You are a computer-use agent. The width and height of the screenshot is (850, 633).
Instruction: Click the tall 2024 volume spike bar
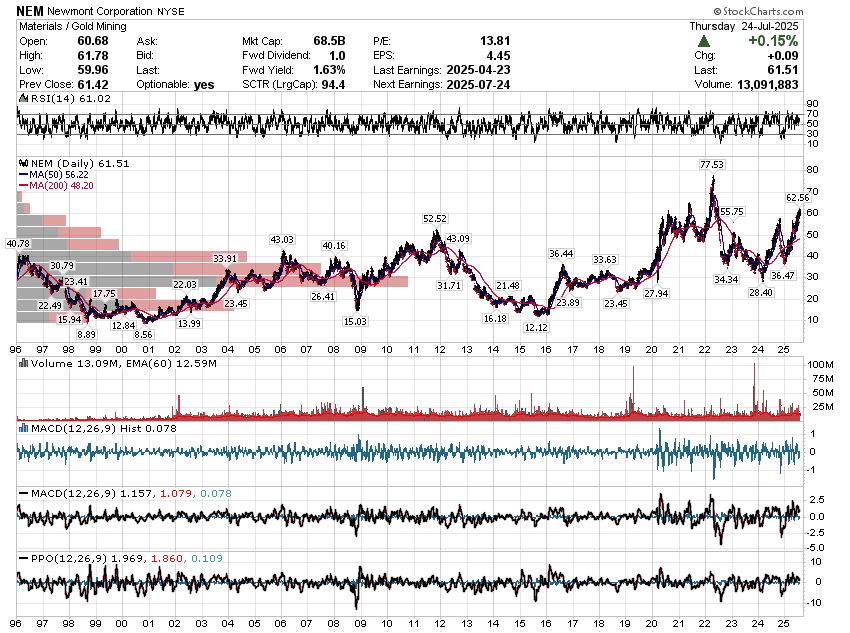tap(754, 390)
